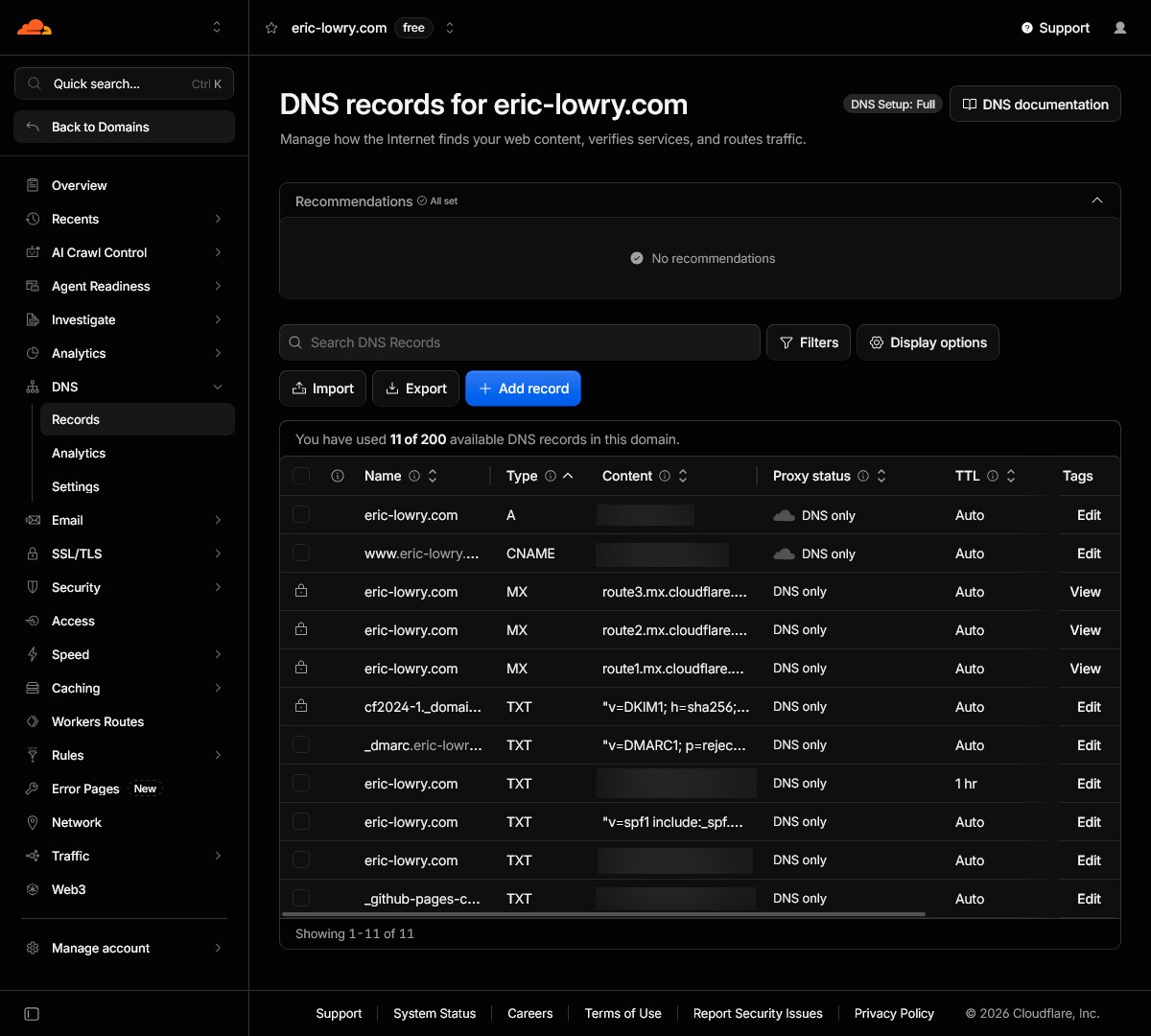Click the Export button
This screenshot has width=1151, height=1036.
point(416,388)
